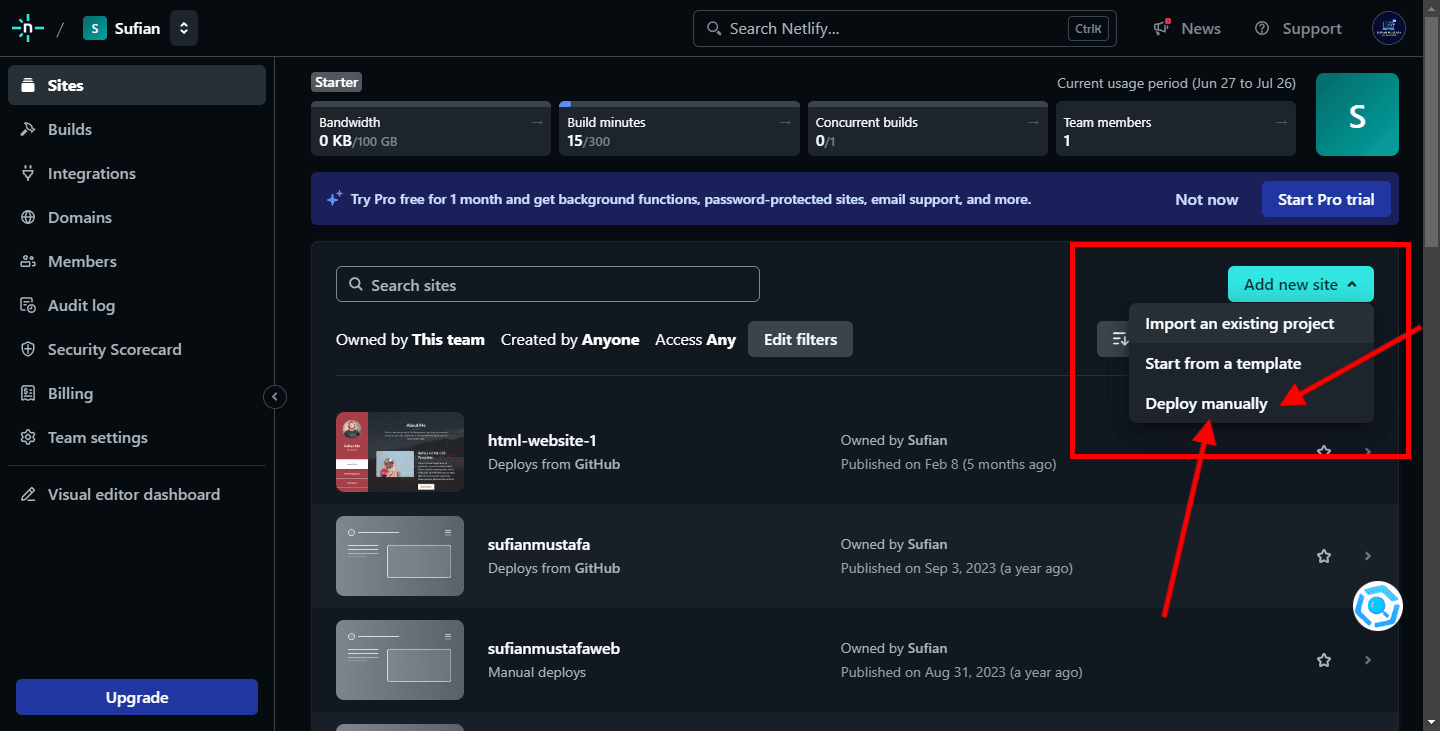Open the Sufian team switcher dropdown

(x=184, y=28)
